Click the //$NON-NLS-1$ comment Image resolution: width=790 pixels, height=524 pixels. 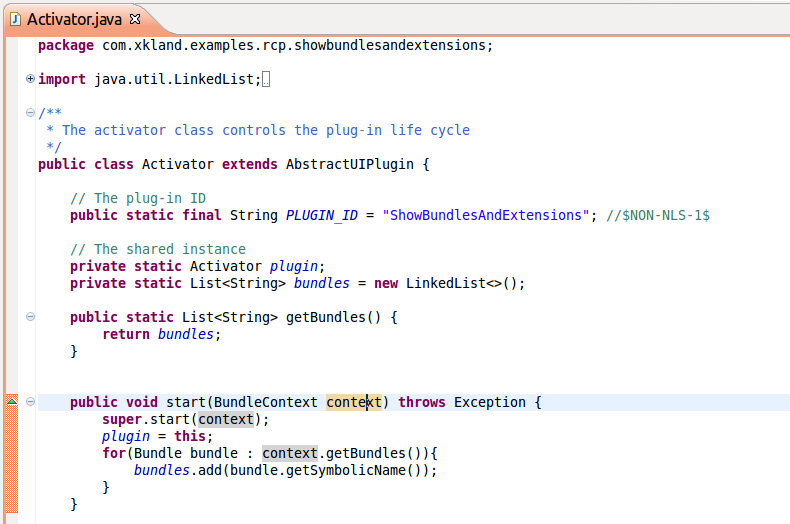[657, 215]
